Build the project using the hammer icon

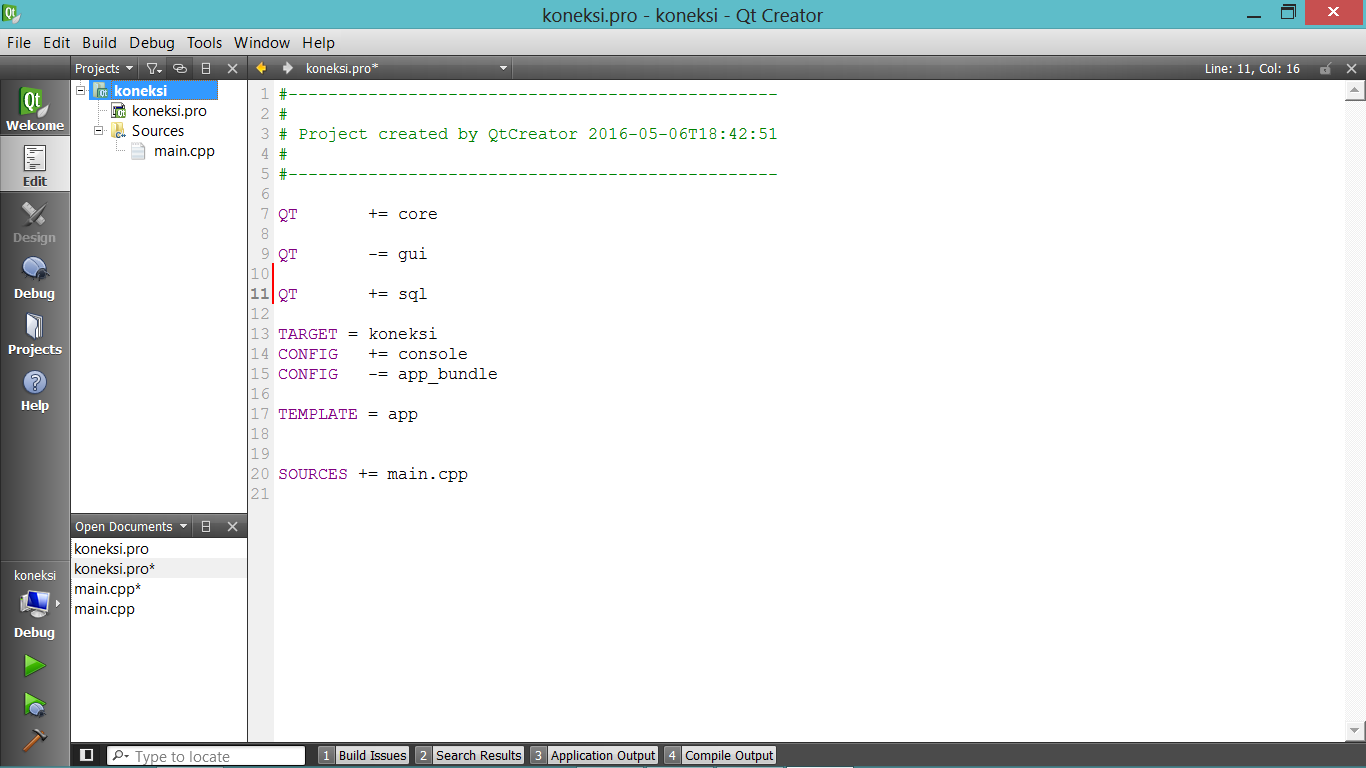click(x=34, y=740)
